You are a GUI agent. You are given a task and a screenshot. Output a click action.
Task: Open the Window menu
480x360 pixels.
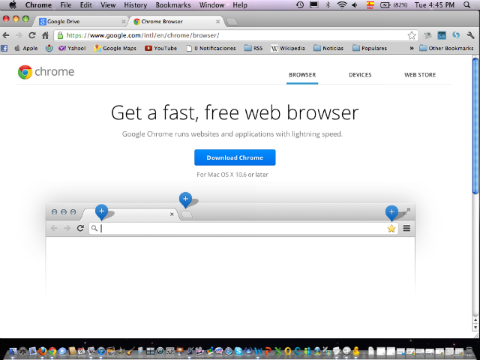tap(212, 5)
